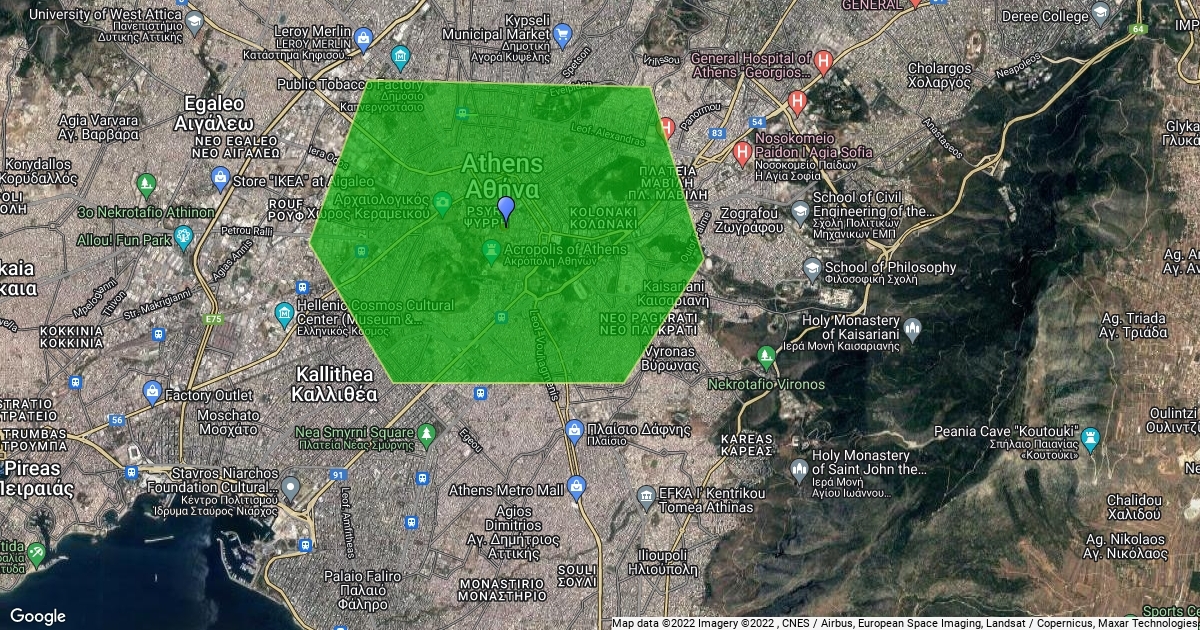The height and width of the screenshot is (630, 1200).
Task: Click the Allou! Fun Park marker icon
Action: click(x=183, y=238)
